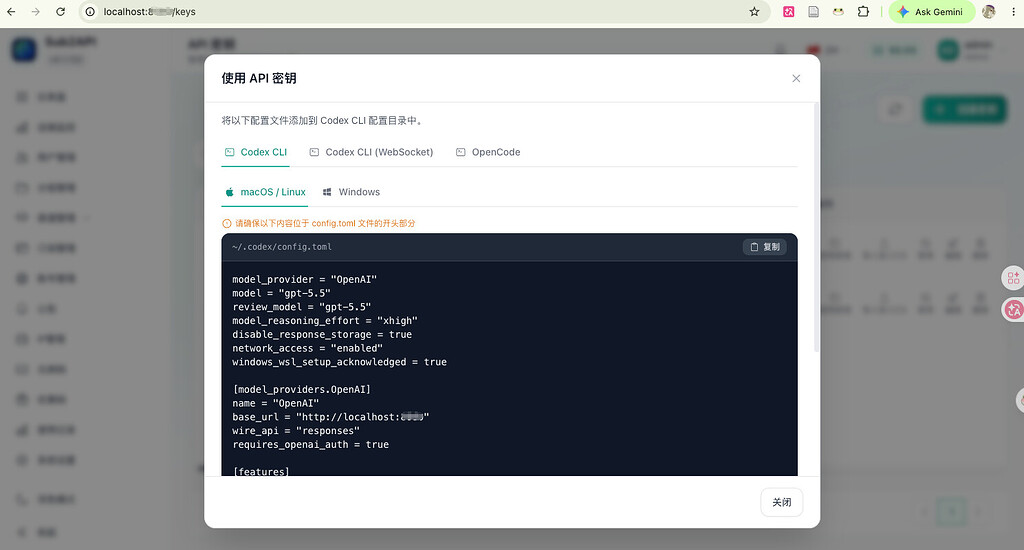The image size is (1024, 550).
Task: Click the grid floating widget at right edge
Action: [x=1013, y=278]
